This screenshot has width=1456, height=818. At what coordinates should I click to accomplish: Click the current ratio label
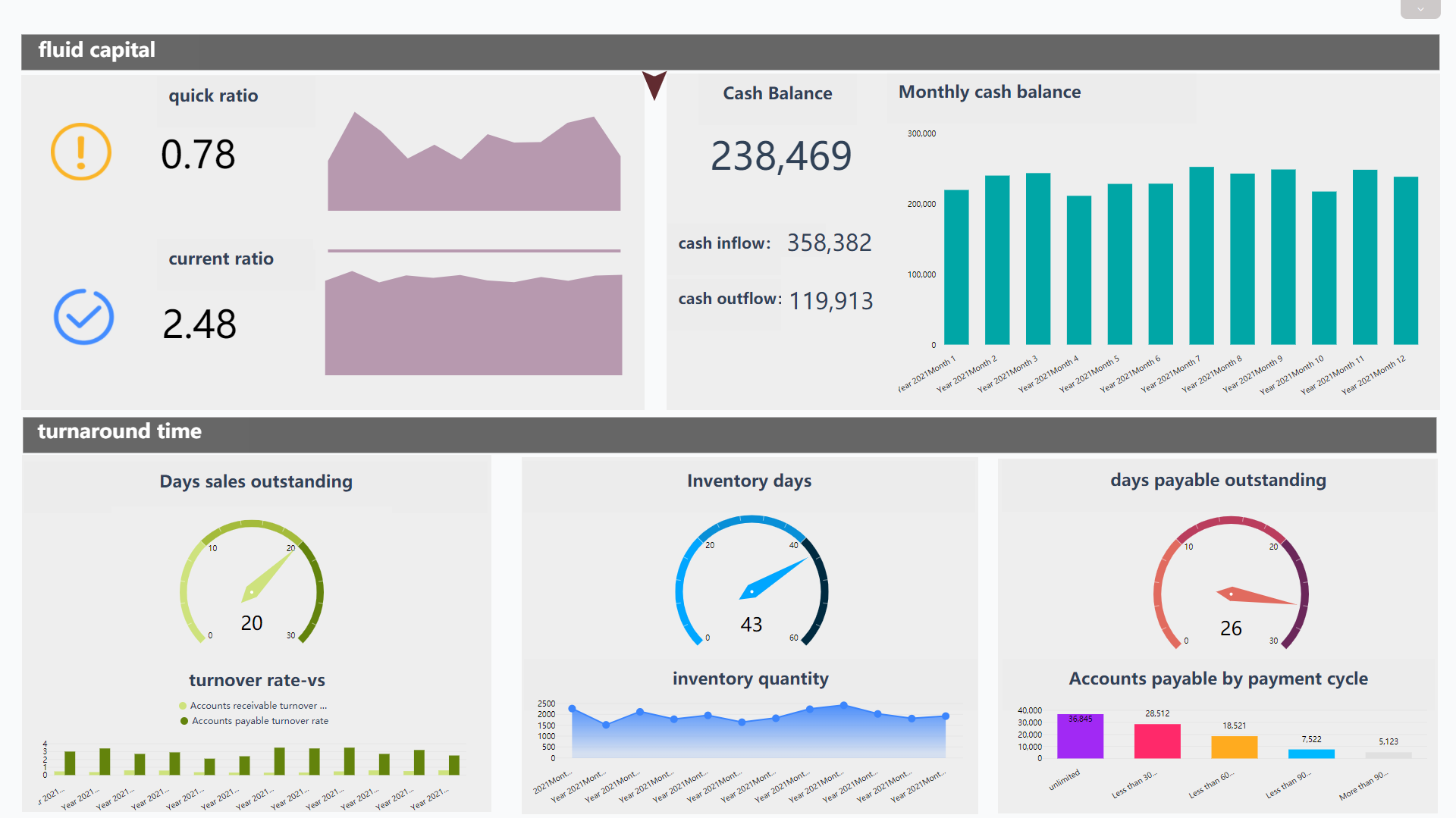[221, 259]
